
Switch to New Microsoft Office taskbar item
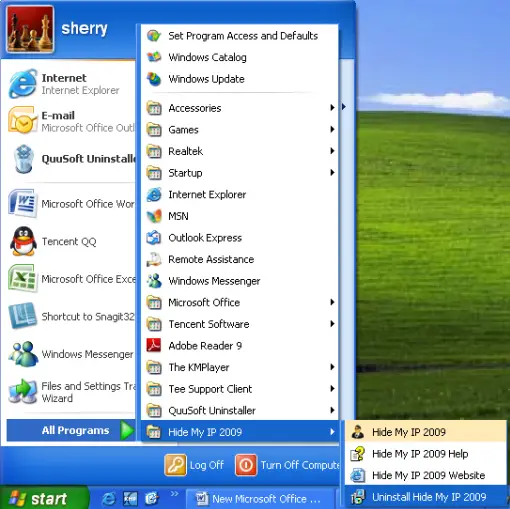[259, 499]
